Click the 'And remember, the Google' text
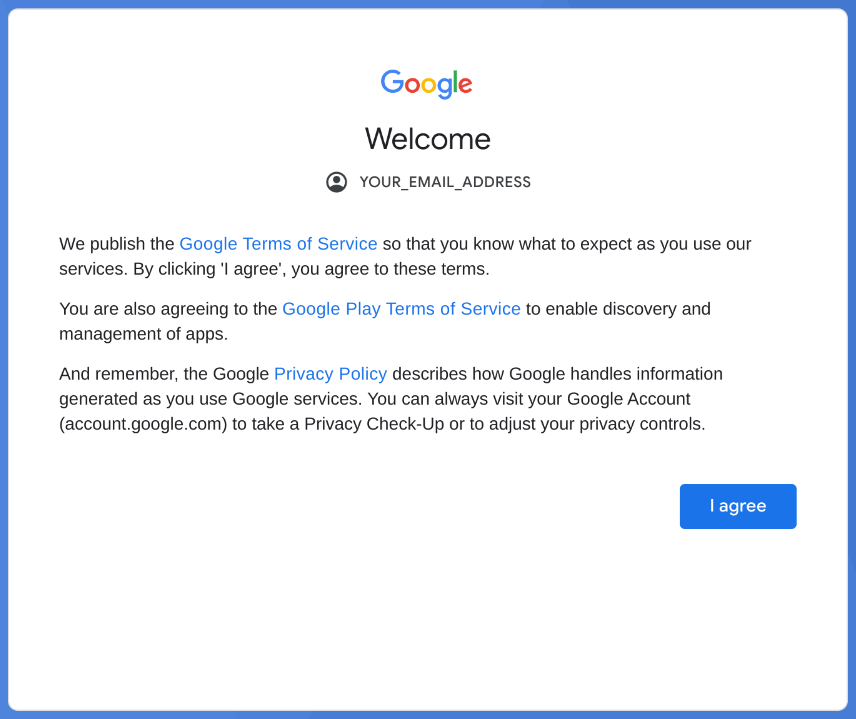Screen dimensions: 856x719 pyautogui.click(x=164, y=373)
